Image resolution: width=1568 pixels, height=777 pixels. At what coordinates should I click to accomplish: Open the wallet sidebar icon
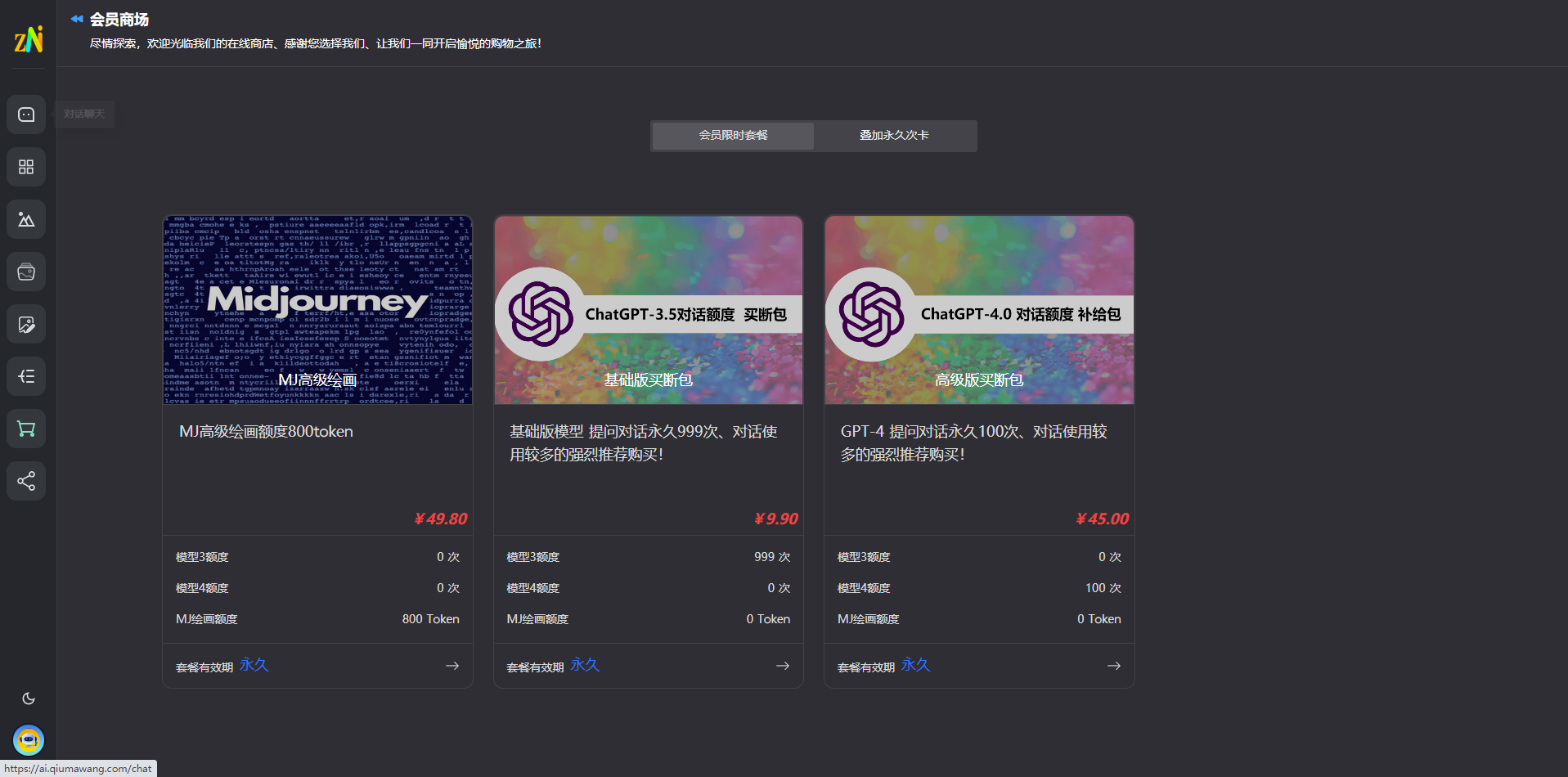(26, 272)
